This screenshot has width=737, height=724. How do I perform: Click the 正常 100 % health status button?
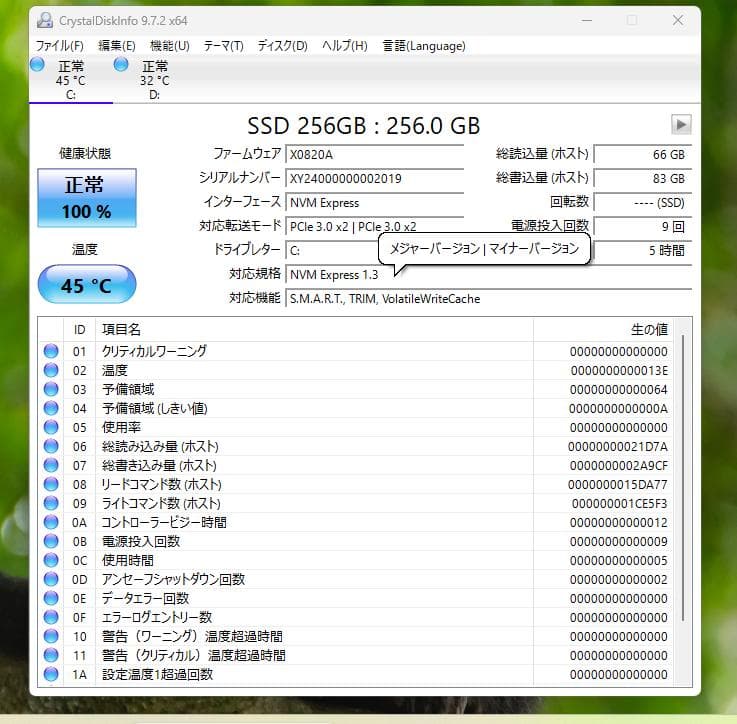click(x=87, y=198)
